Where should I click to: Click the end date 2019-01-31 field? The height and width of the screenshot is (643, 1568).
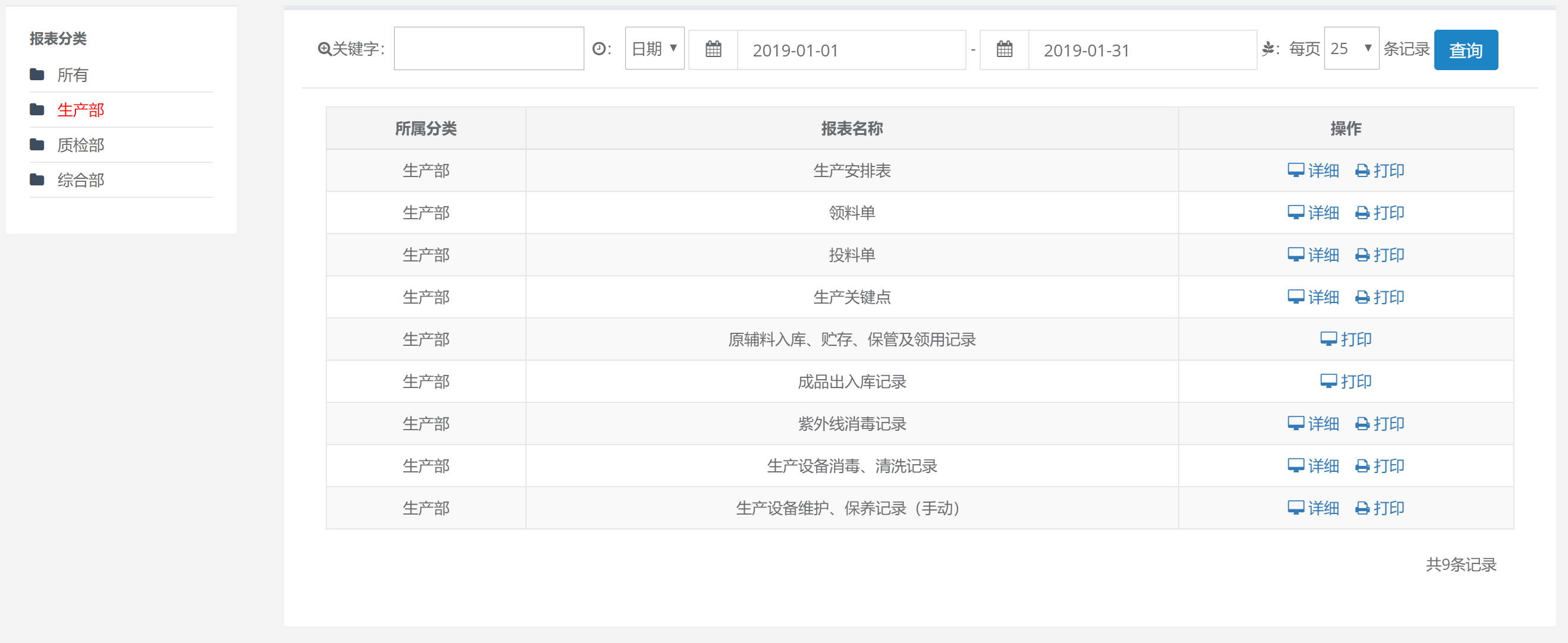pyautogui.click(x=1141, y=50)
